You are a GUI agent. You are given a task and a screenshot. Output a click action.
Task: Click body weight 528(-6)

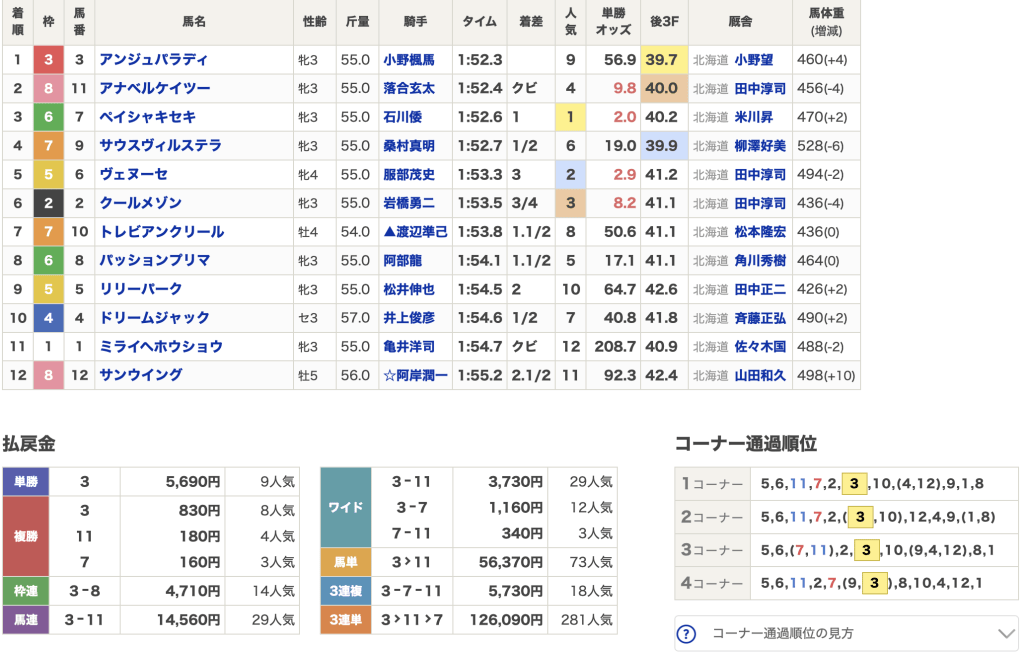tap(820, 146)
